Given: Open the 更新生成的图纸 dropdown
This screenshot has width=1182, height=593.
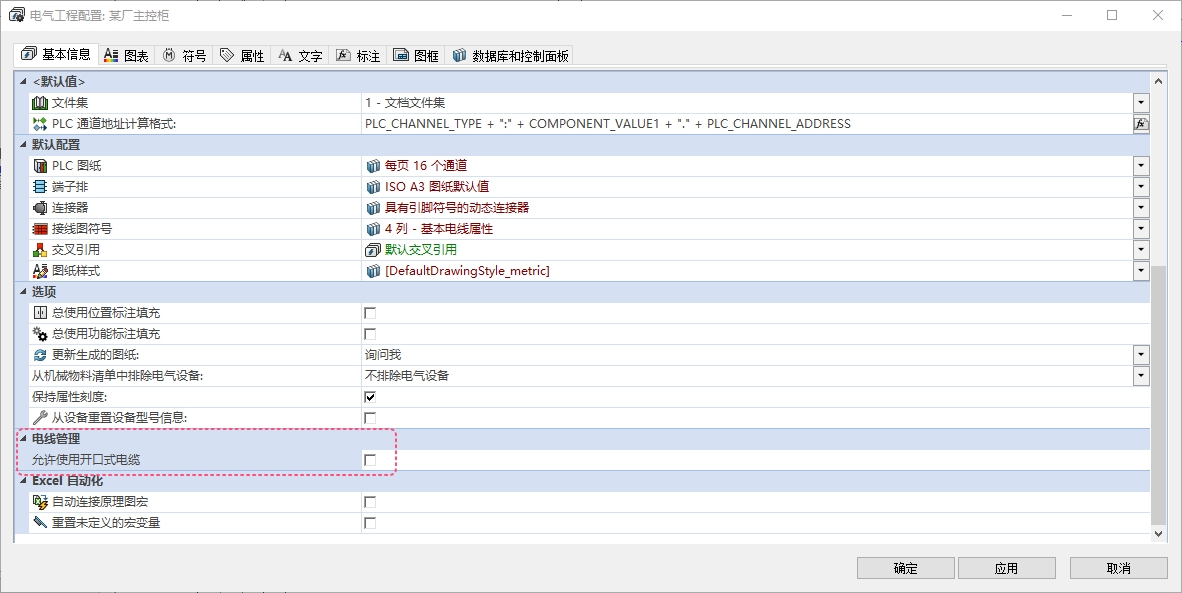Looking at the screenshot, I should 1140,355.
